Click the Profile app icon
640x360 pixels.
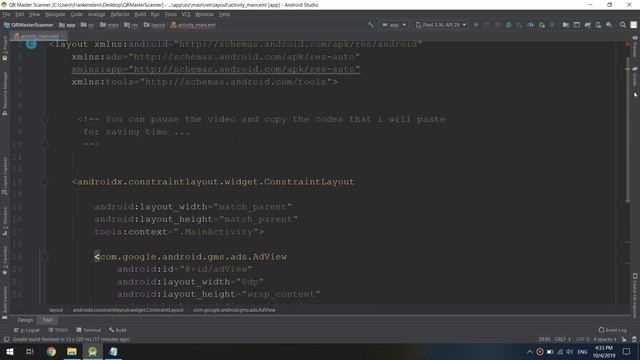click(530, 25)
